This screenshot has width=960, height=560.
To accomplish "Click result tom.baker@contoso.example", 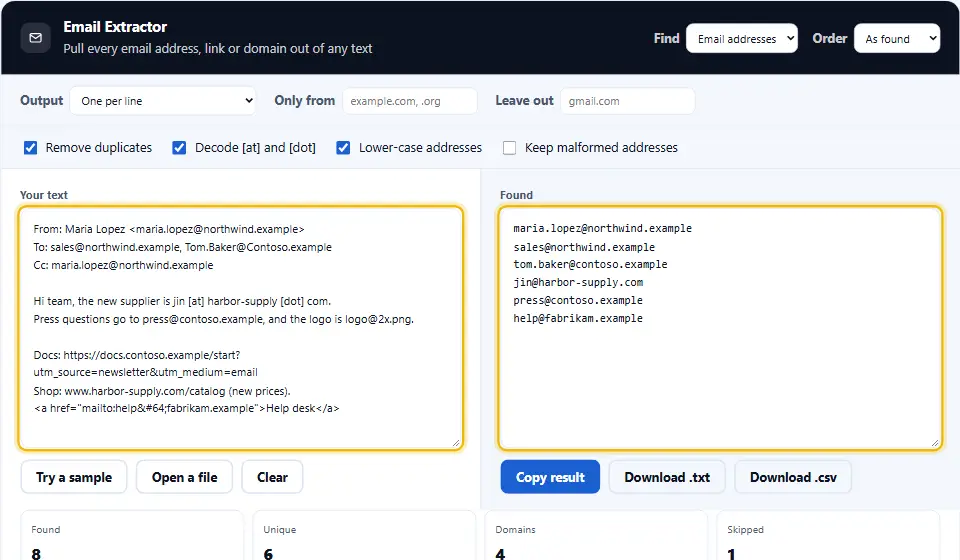I will coord(590,264).
